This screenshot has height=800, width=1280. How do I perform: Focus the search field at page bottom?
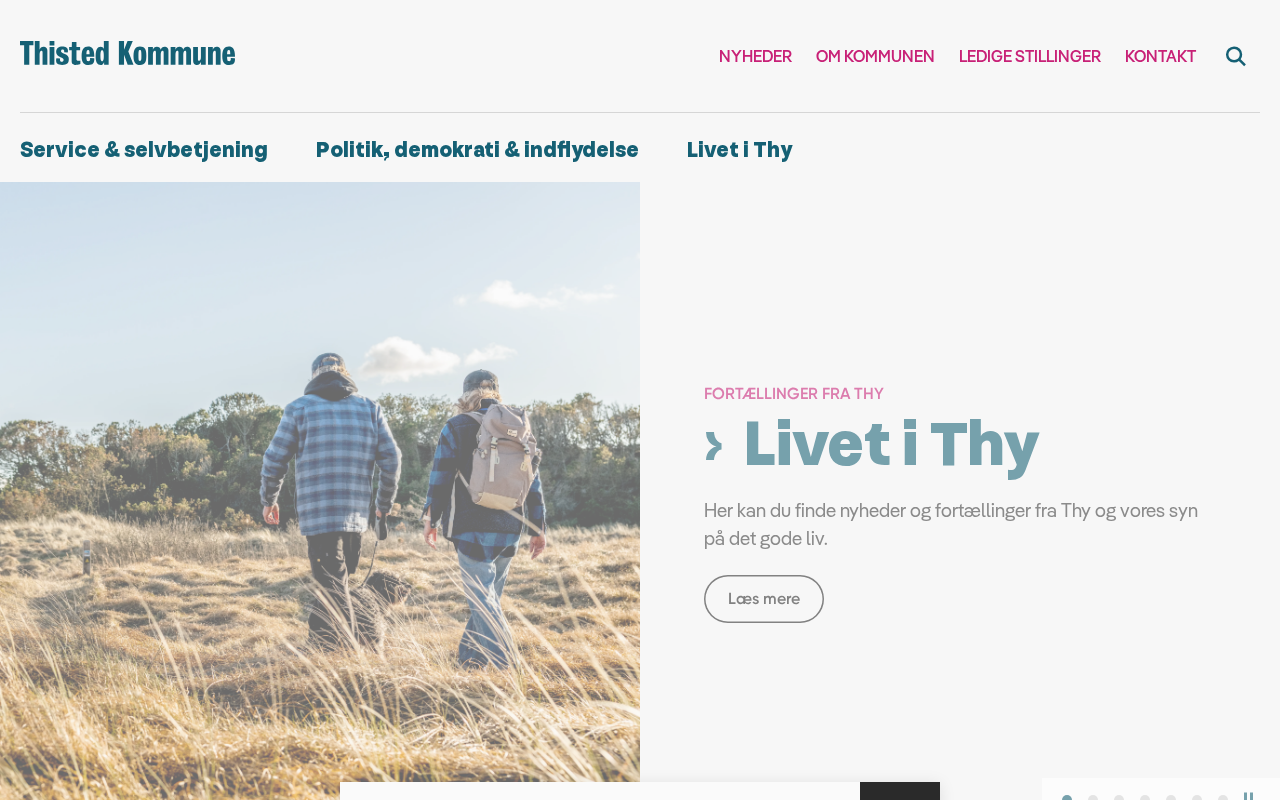[600, 791]
